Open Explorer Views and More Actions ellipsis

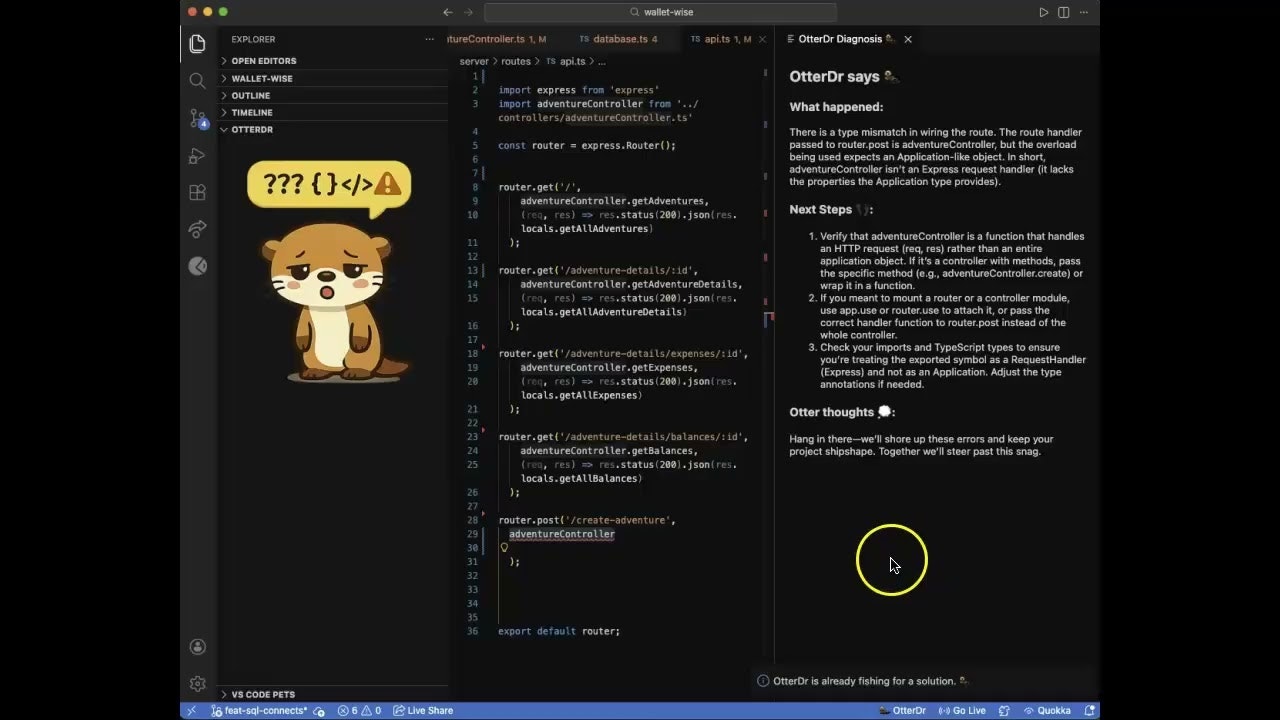[x=430, y=39]
